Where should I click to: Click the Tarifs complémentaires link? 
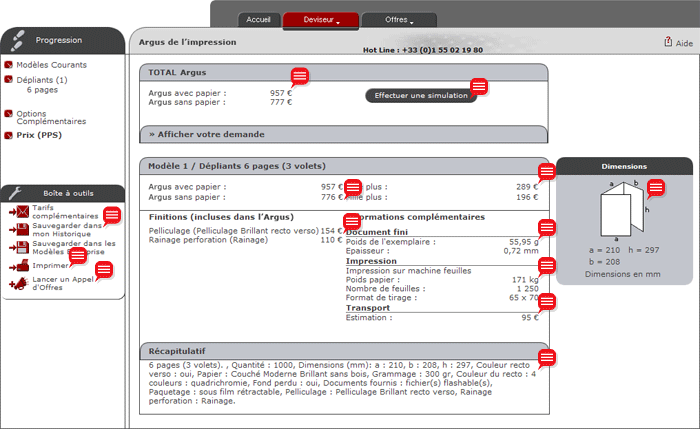tap(65, 212)
